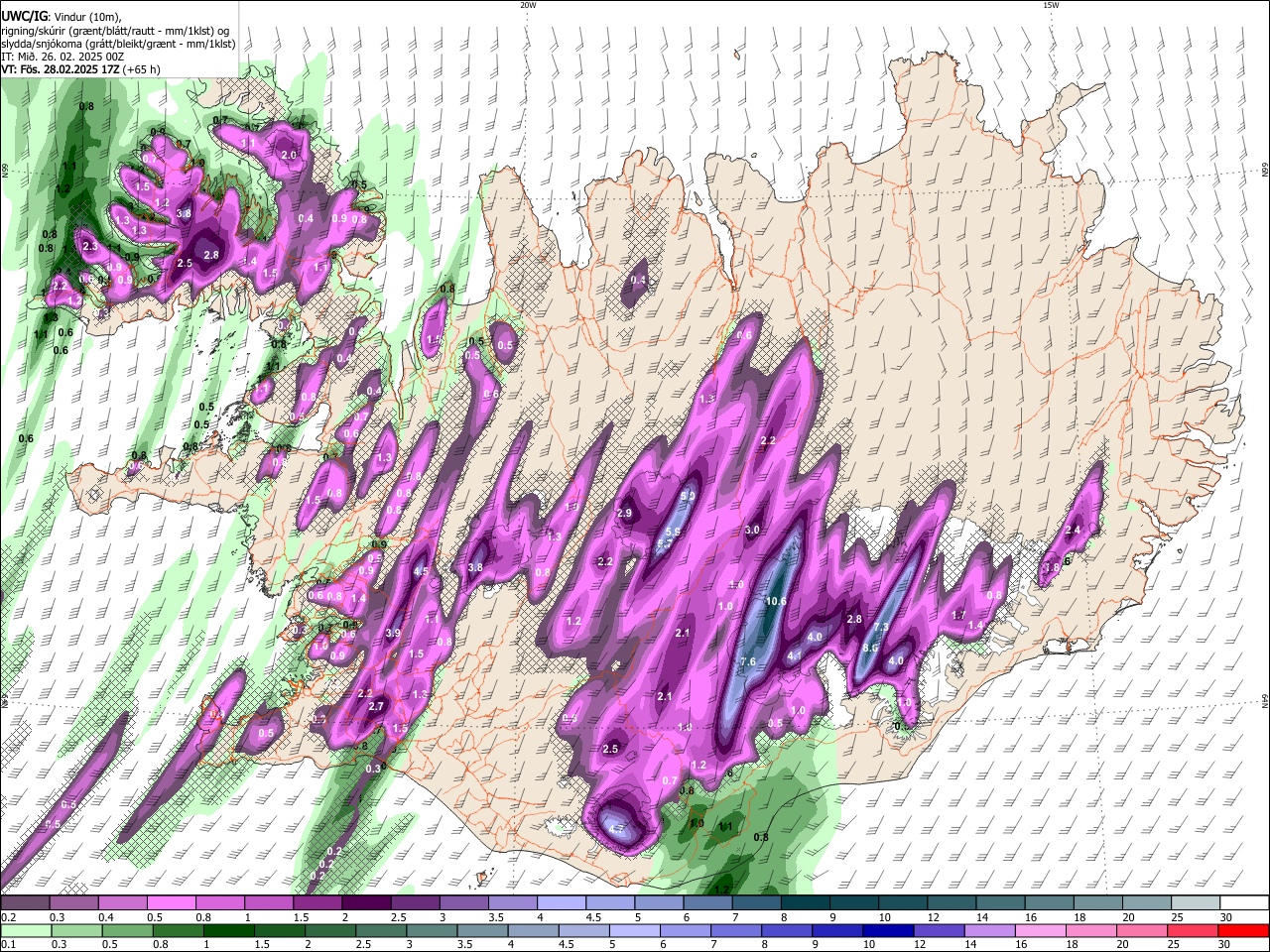This screenshot has width=1270, height=952.
Task: Click the 7.6 precipitation value on the map
Action: tap(748, 662)
